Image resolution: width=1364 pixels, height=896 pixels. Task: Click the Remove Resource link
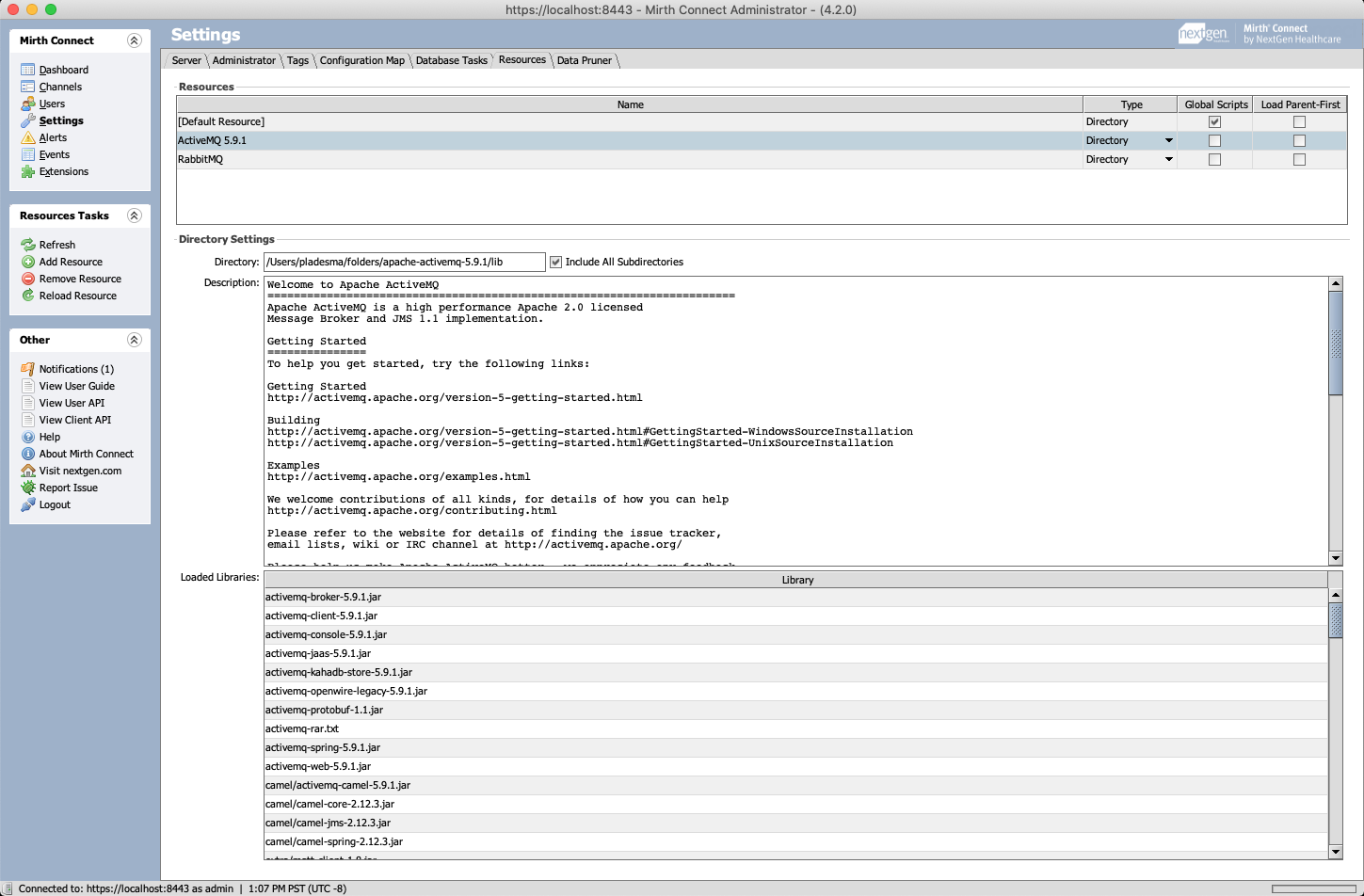80,279
